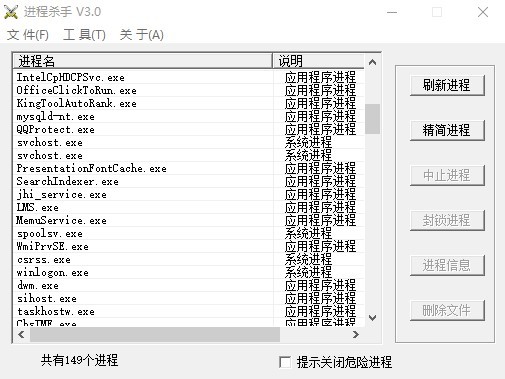This screenshot has height=379, width=505.
Task: Minimize the 进程杀手 V3.0 window
Action: tap(392, 12)
